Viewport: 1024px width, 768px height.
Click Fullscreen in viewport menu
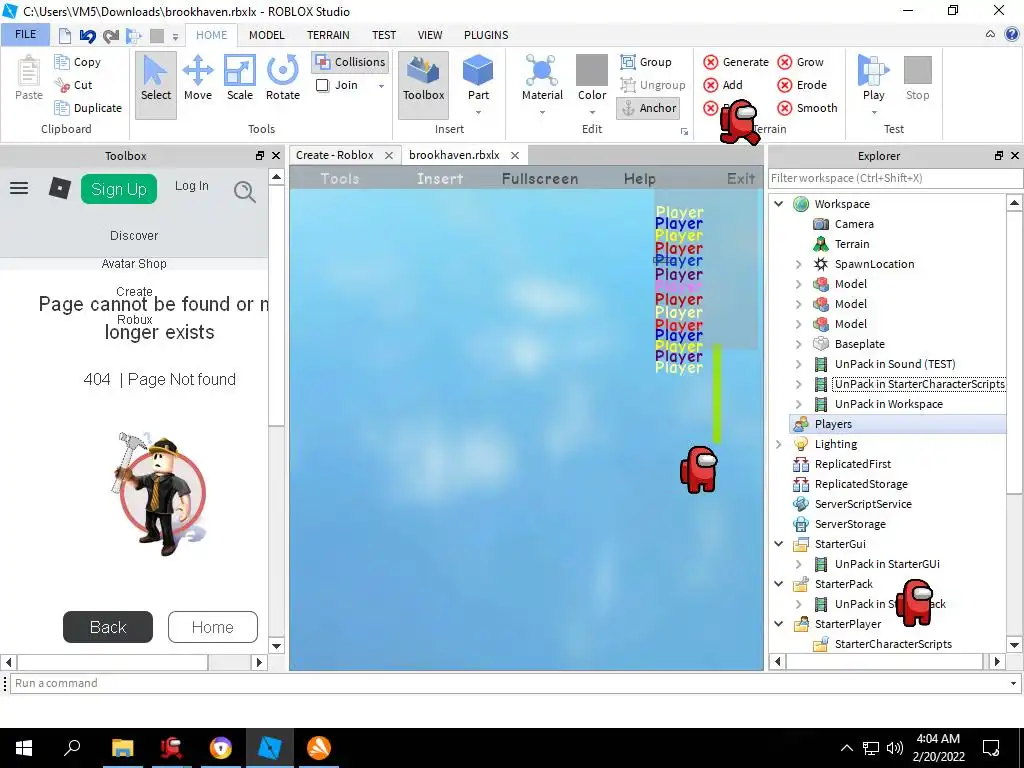(x=540, y=178)
